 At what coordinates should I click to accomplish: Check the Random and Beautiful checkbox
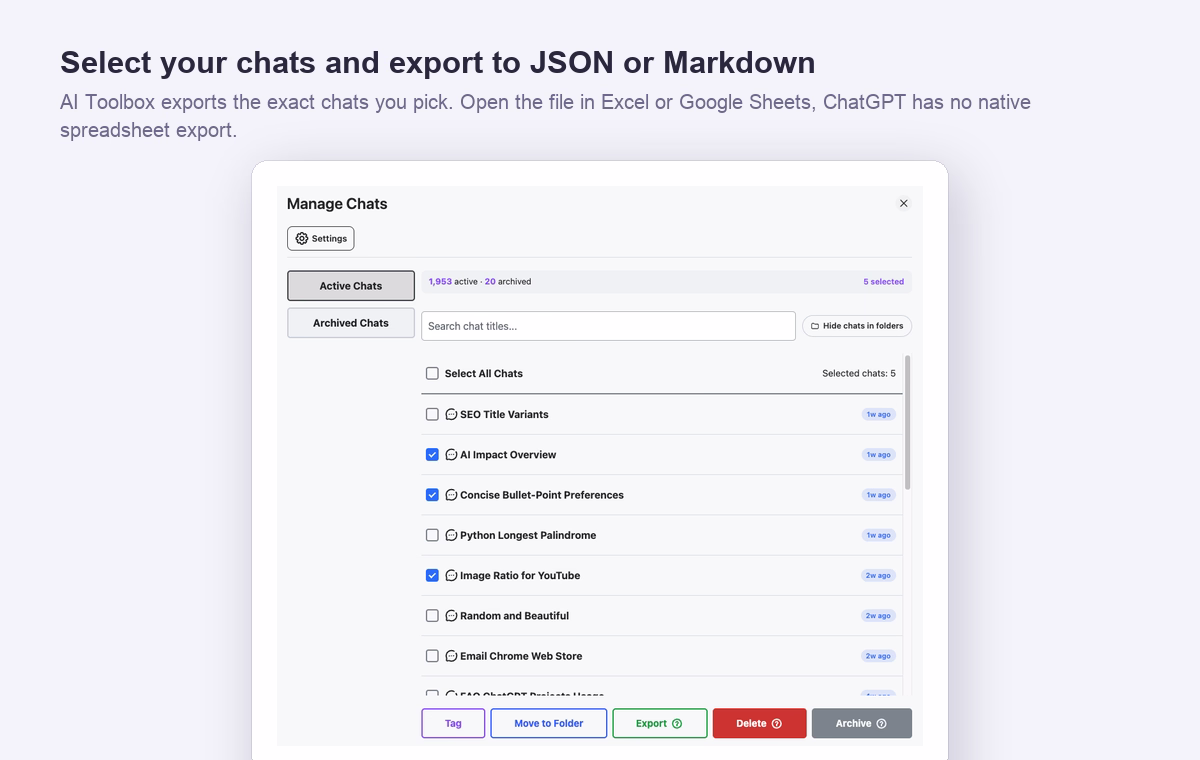coord(432,616)
